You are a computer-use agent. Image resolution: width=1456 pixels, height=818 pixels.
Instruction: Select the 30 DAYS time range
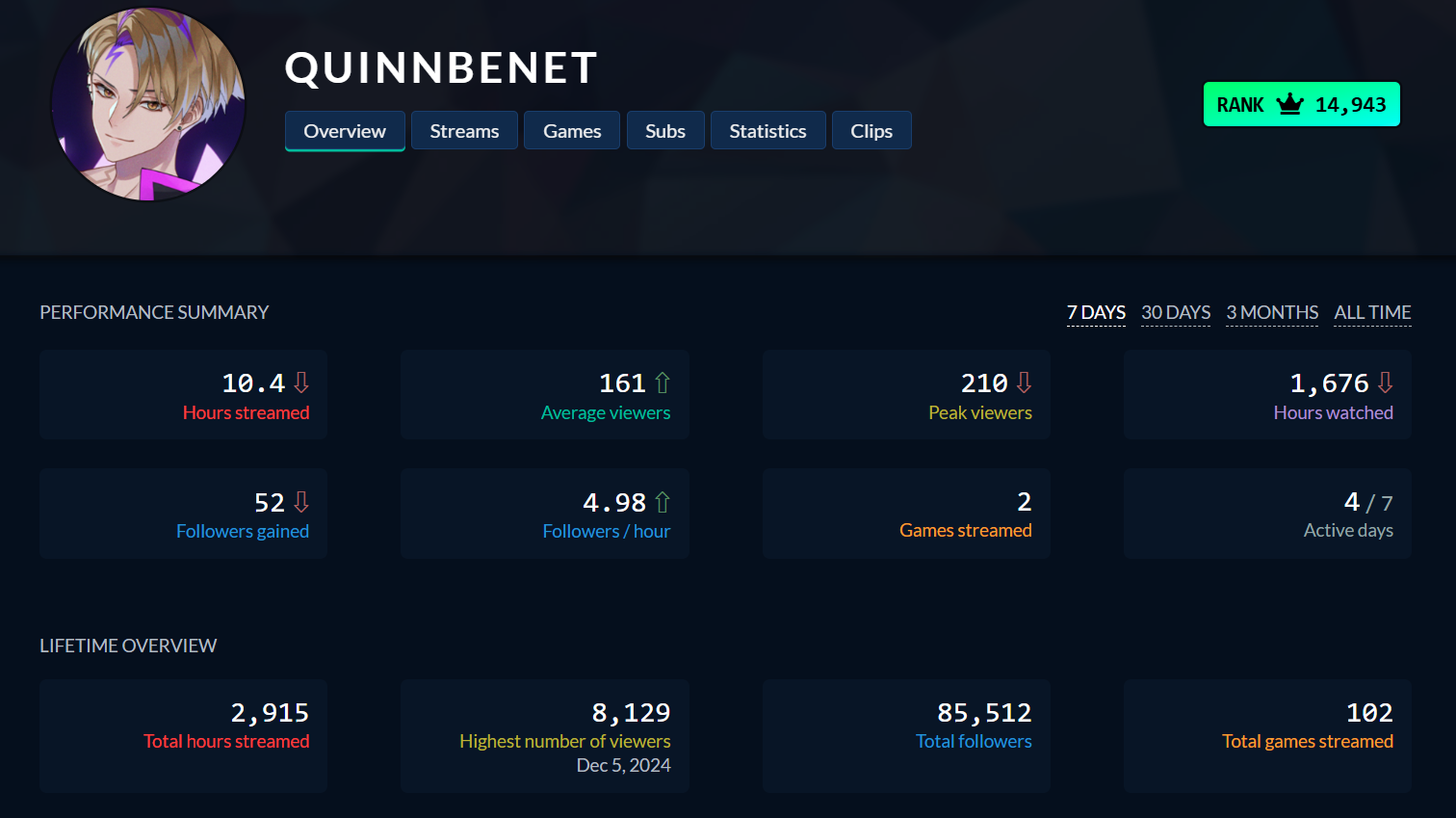pos(1176,313)
